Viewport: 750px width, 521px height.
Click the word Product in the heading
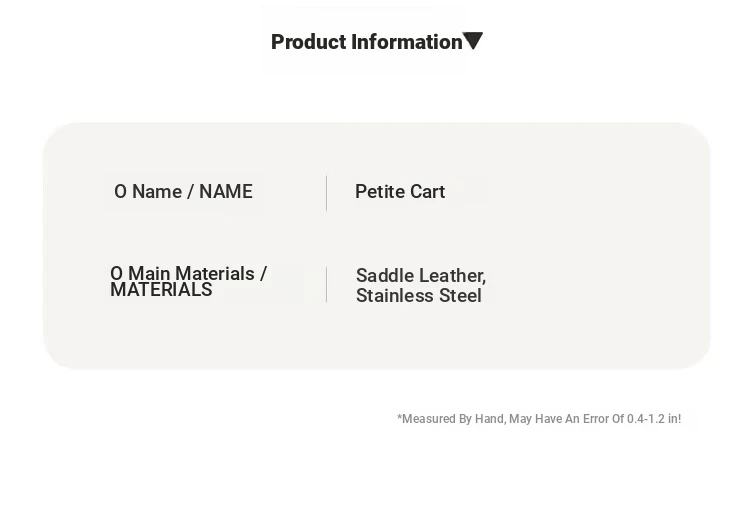coord(309,42)
